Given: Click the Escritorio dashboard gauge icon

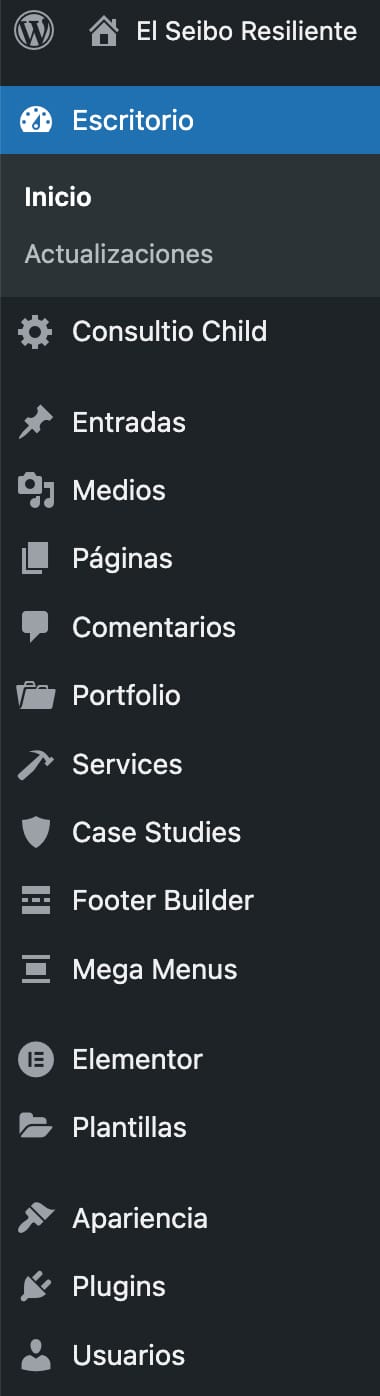Looking at the screenshot, I should click(35, 121).
